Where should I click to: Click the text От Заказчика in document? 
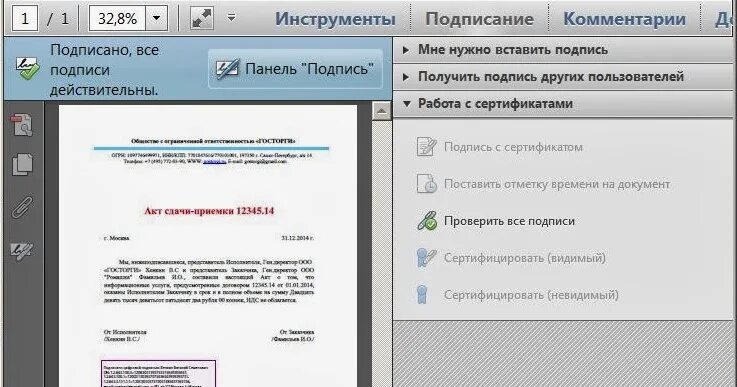[297, 332]
